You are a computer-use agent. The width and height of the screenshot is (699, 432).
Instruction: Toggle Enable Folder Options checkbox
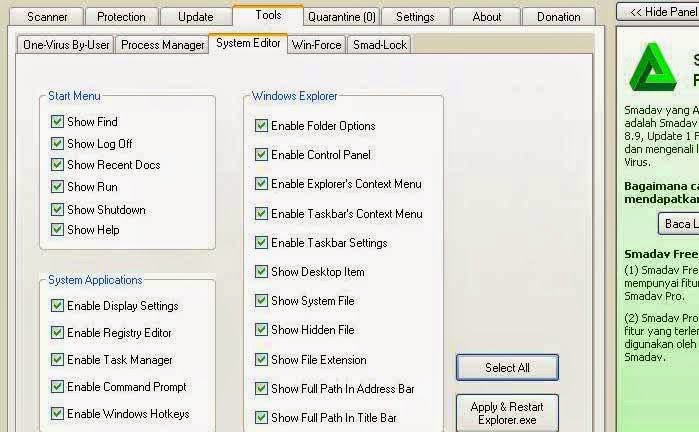pos(261,126)
